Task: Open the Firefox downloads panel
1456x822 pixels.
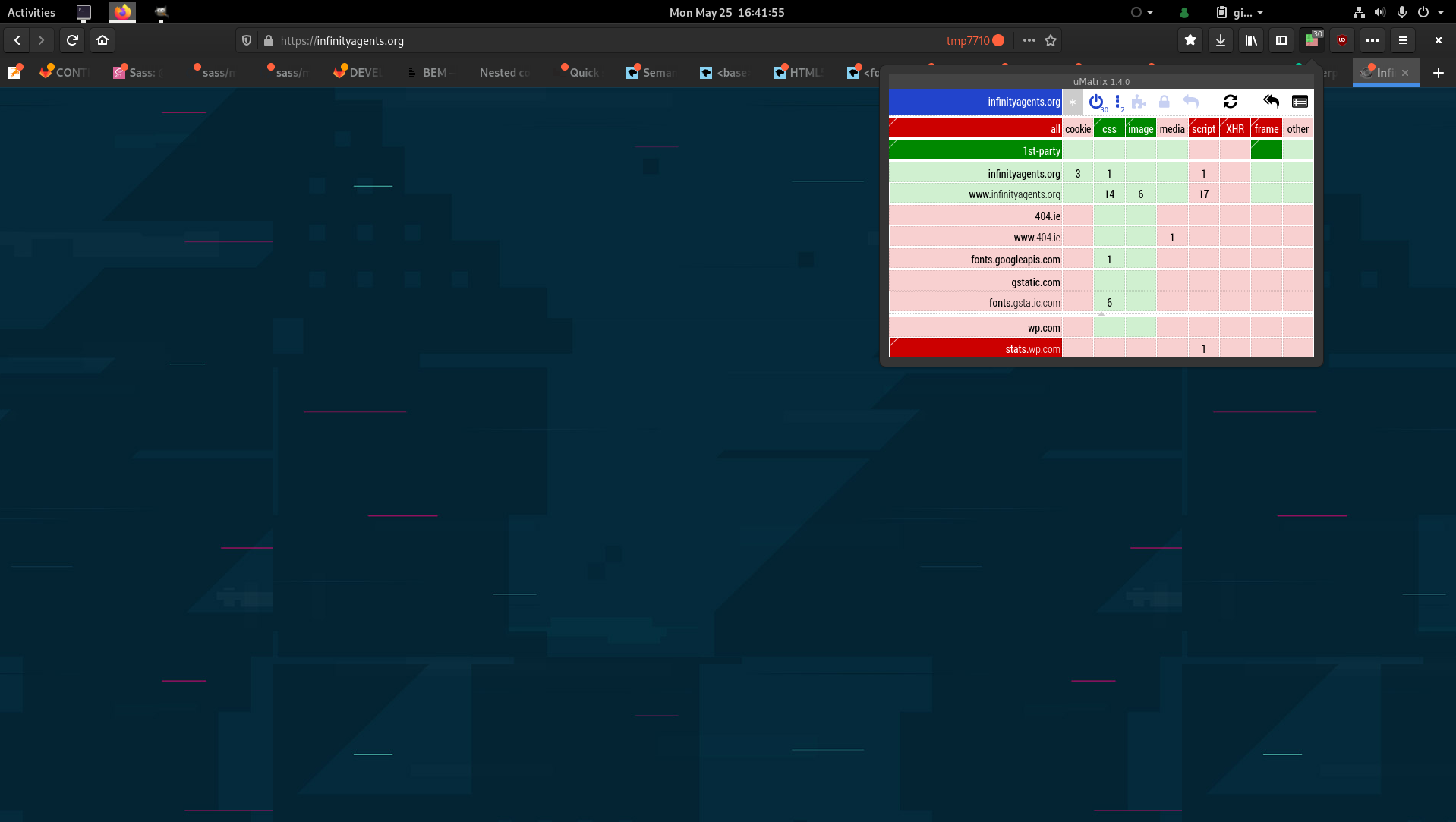Action: point(1221,40)
